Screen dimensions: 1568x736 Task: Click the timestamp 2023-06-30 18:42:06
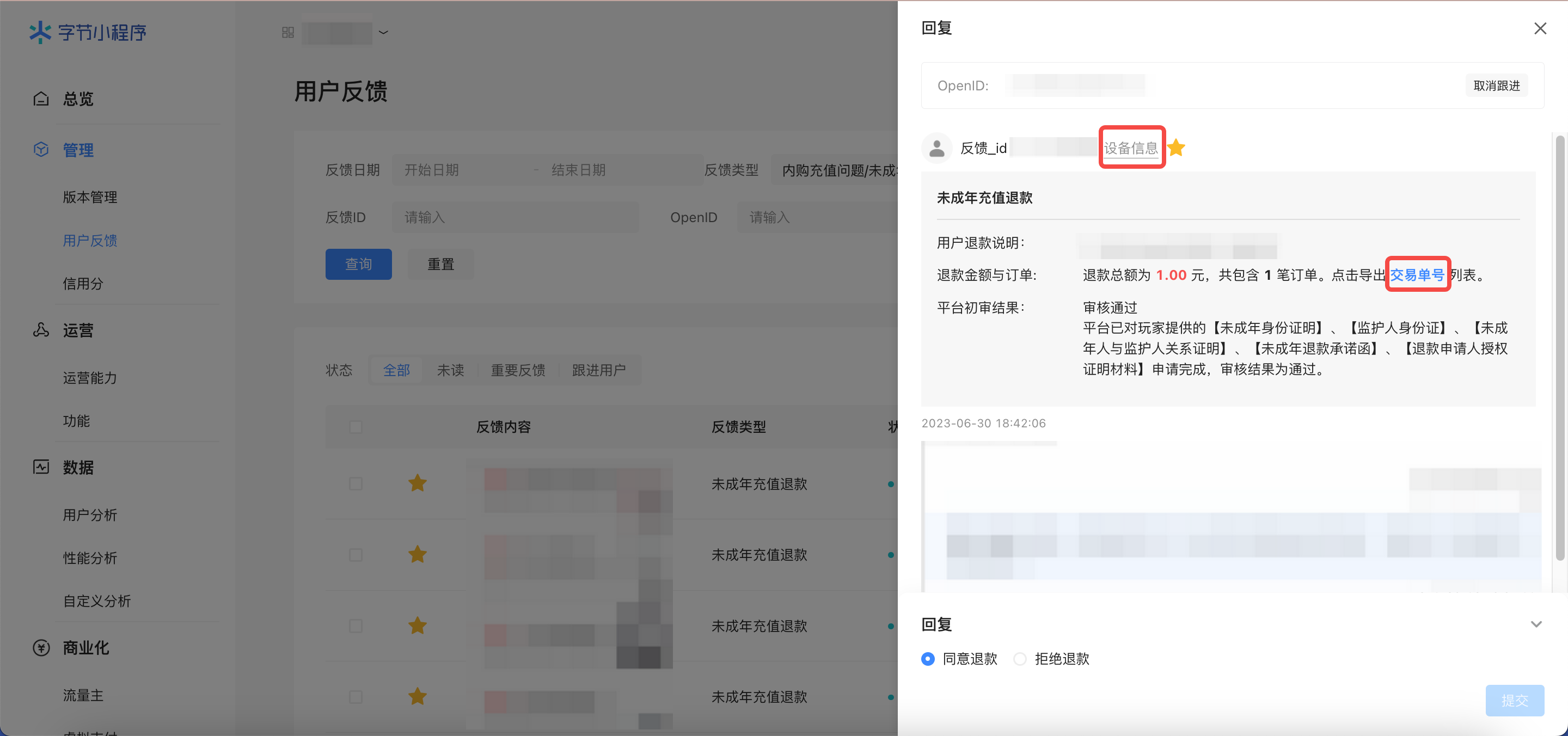click(x=984, y=423)
